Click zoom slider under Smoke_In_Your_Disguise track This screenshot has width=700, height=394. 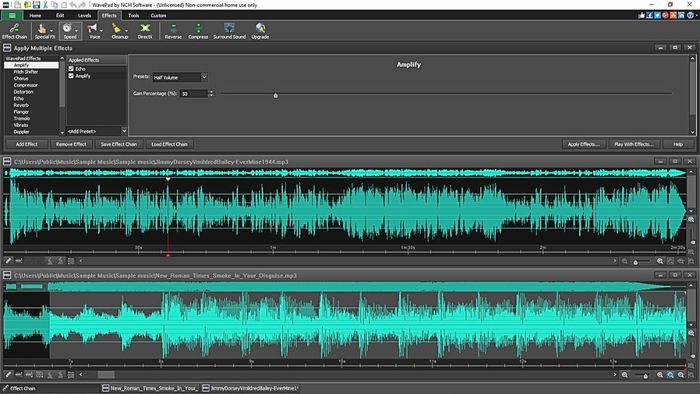(645, 376)
